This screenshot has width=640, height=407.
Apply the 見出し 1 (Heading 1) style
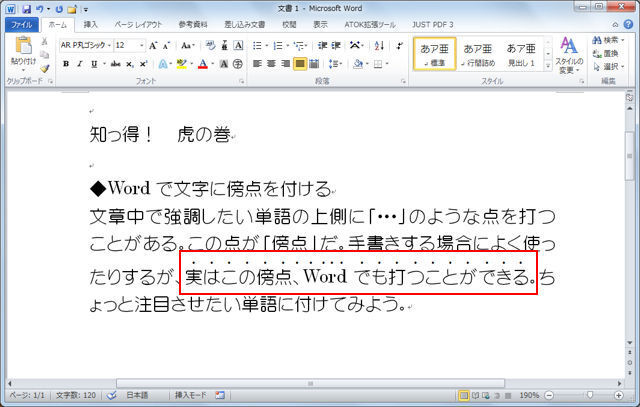point(521,54)
